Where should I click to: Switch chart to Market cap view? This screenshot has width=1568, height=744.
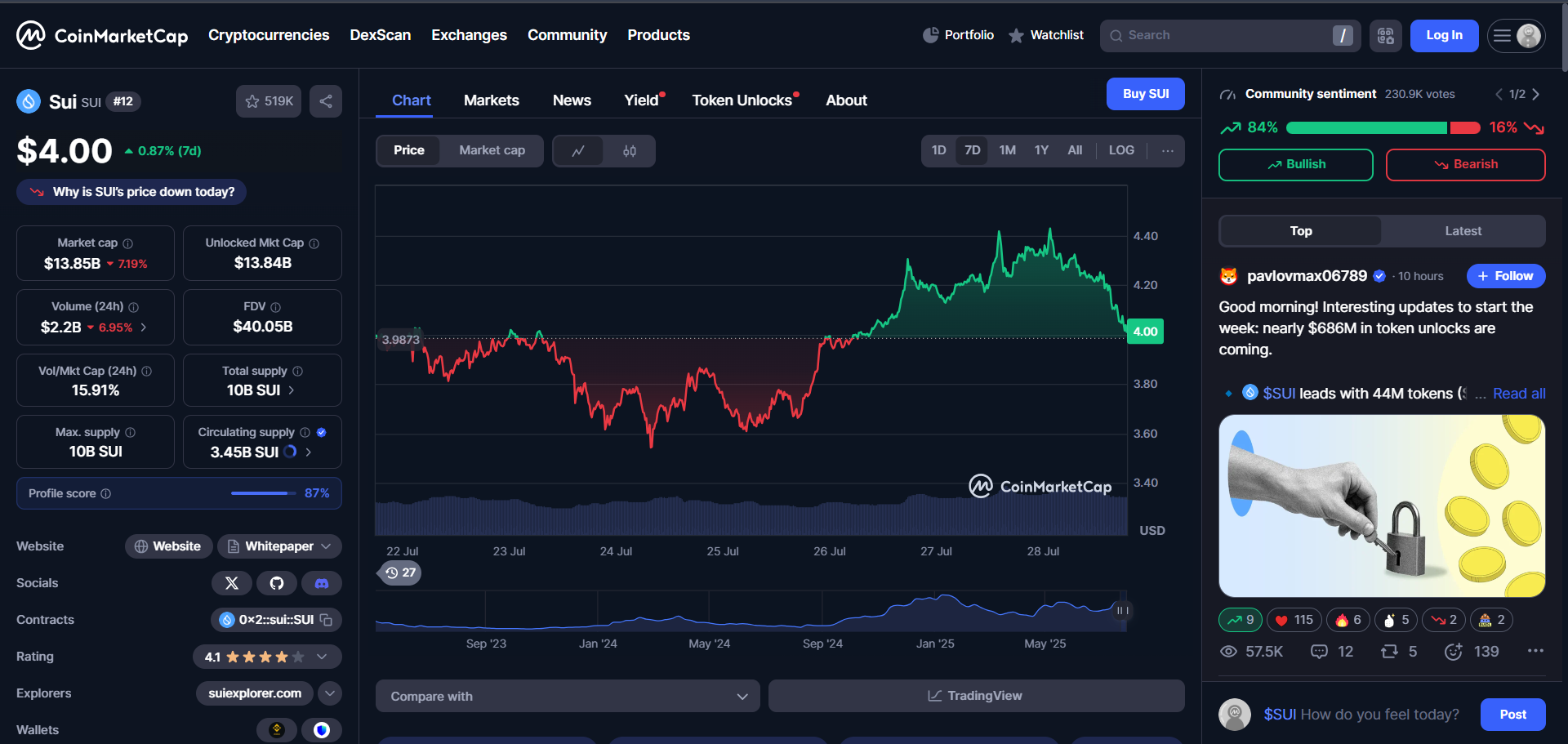click(492, 150)
